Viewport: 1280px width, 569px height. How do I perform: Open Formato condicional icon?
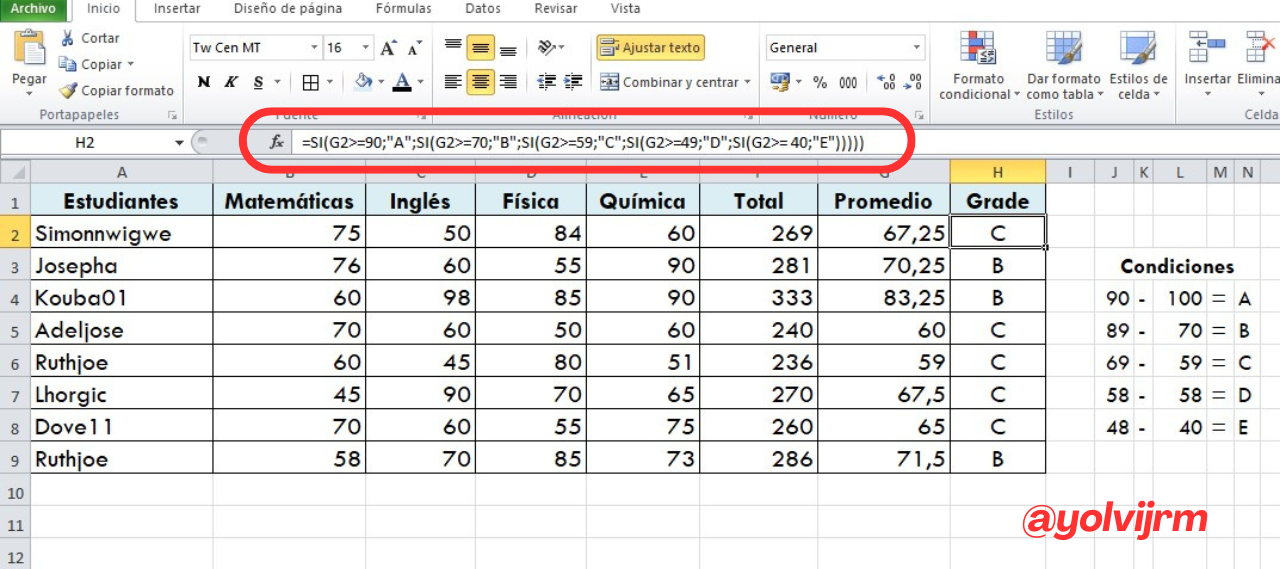point(977,48)
